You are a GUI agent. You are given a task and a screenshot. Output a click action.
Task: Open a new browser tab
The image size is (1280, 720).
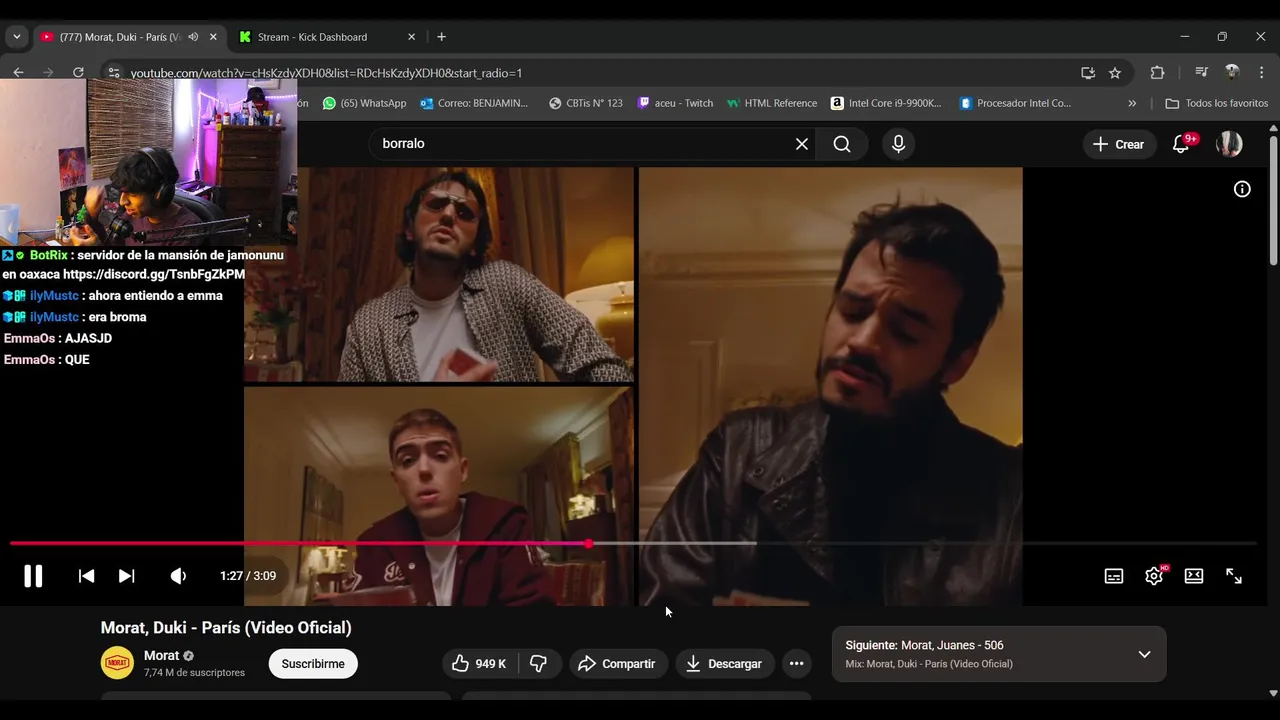point(441,37)
